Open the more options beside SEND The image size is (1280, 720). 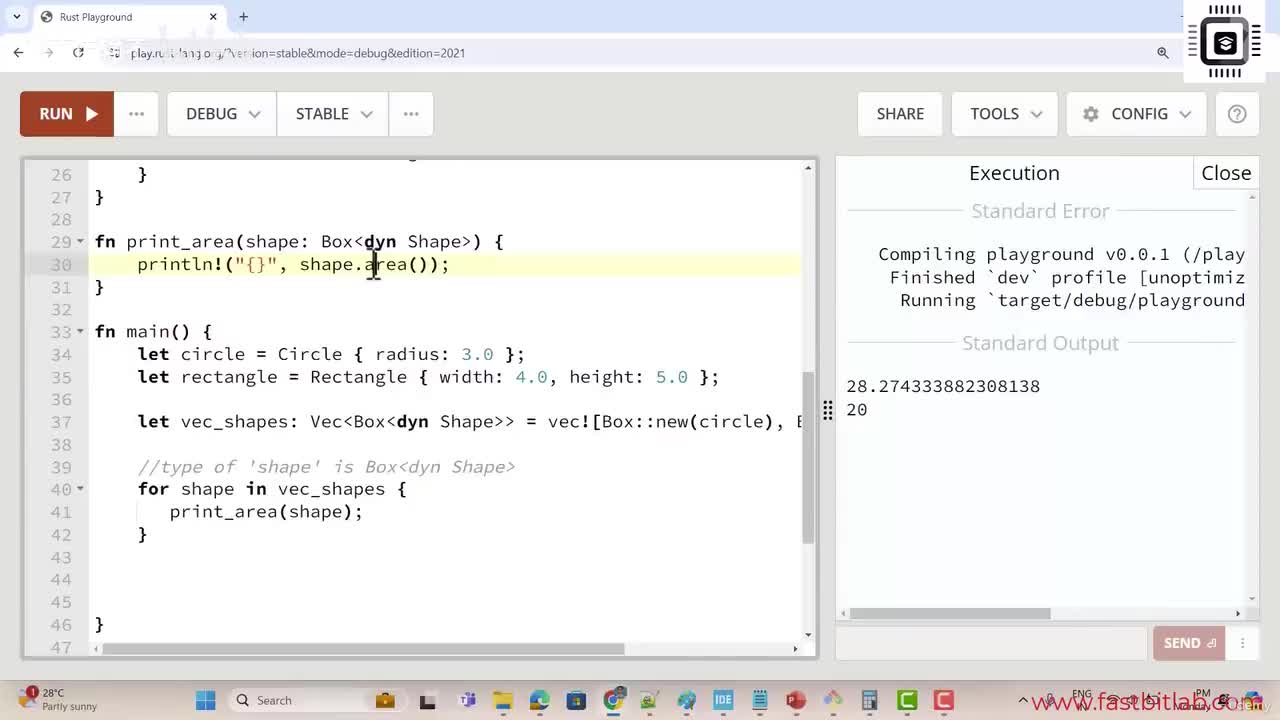(x=1242, y=643)
